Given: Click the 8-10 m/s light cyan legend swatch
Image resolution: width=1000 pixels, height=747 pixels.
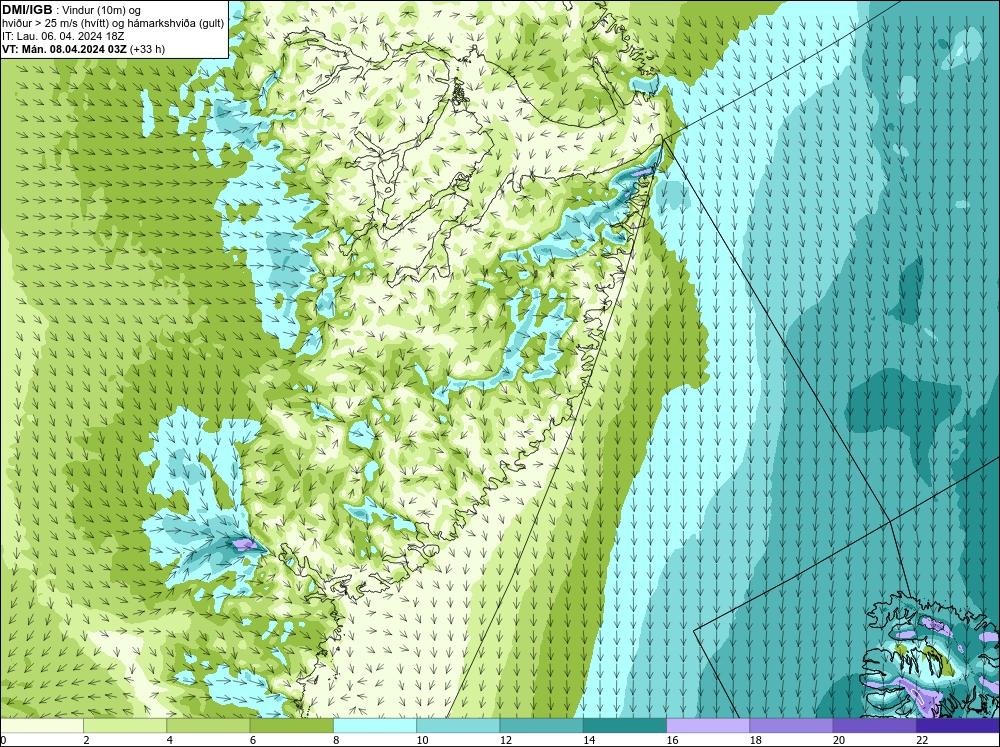Looking at the screenshot, I should point(375,725).
